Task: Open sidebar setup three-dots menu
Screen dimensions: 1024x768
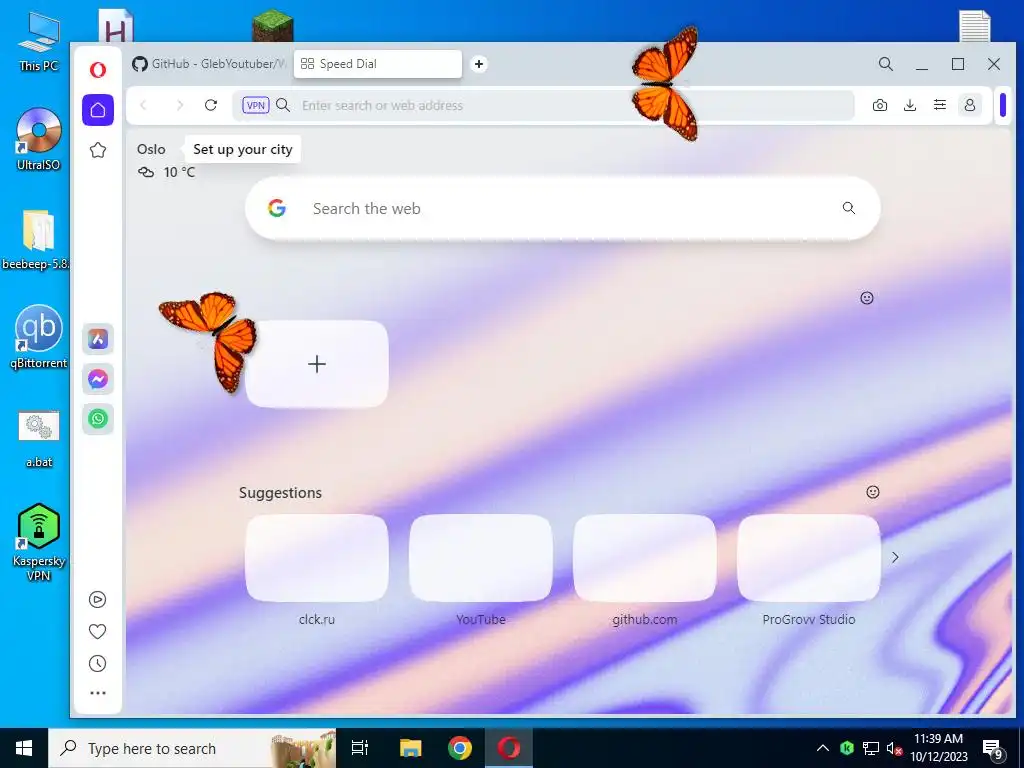Action: (97, 693)
